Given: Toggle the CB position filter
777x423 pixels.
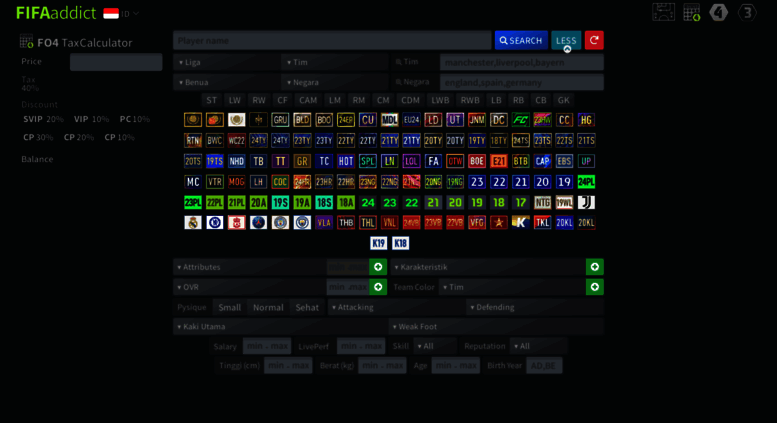Looking at the screenshot, I should click(x=541, y=100).
